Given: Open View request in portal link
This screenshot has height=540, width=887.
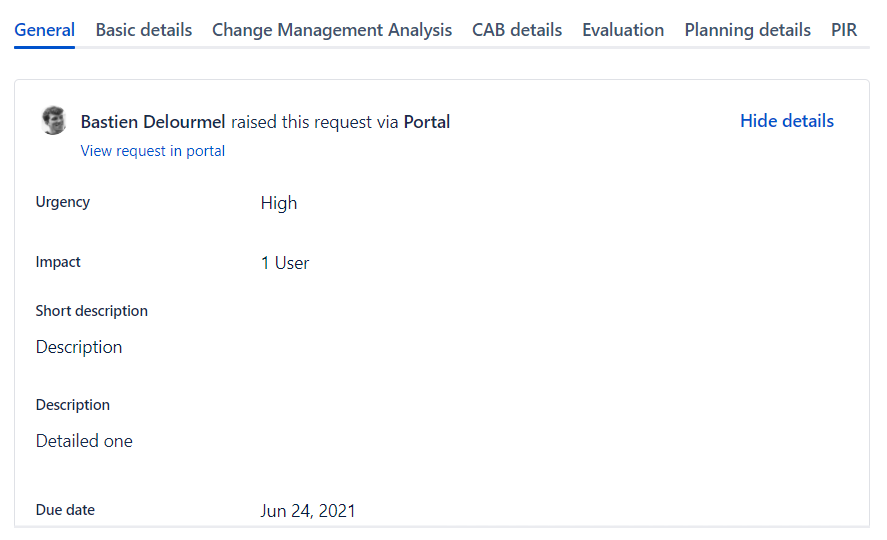Looking at the screenshot, I should pyautogui.click(x=153, y=151).
